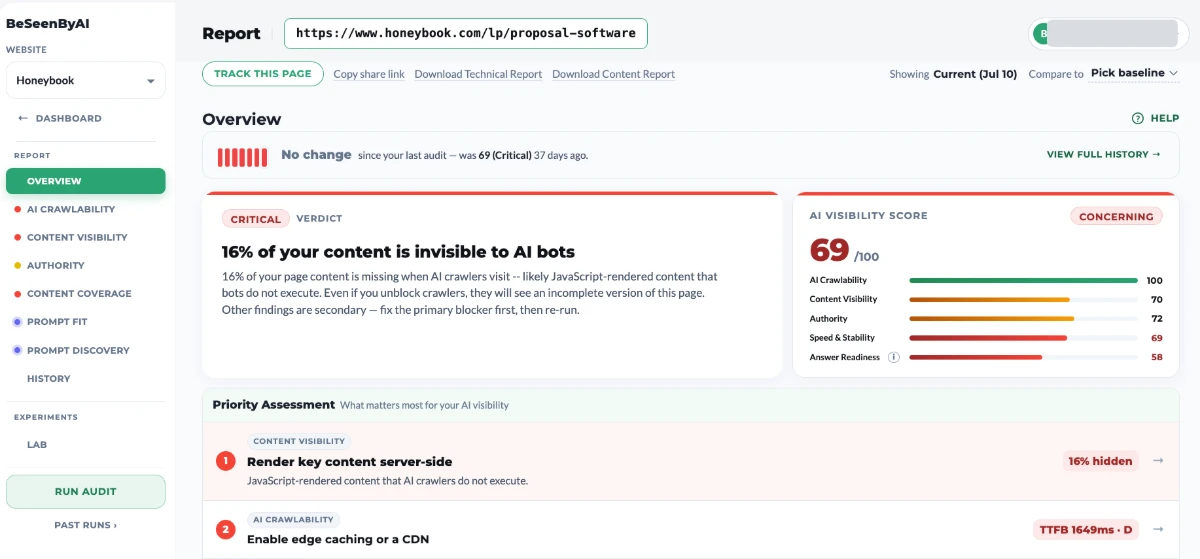Open the Content Visibility sidebar section
This screenshot has height=559, width=1200.
[x=77, y=237]
